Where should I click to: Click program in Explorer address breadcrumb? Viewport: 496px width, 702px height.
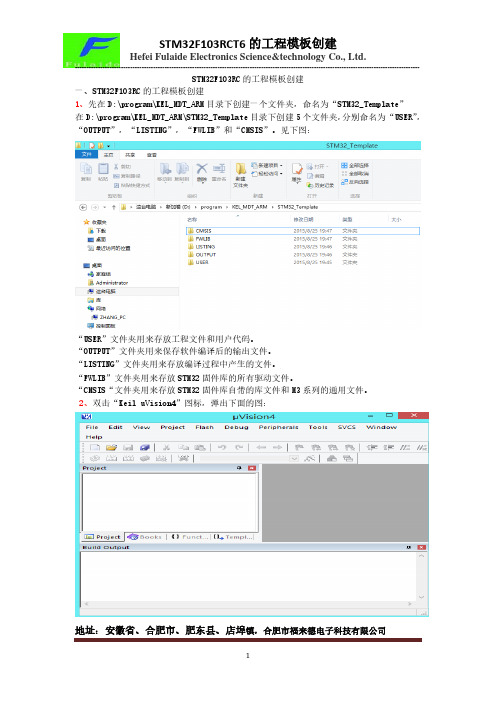click(x=211, y=207)
